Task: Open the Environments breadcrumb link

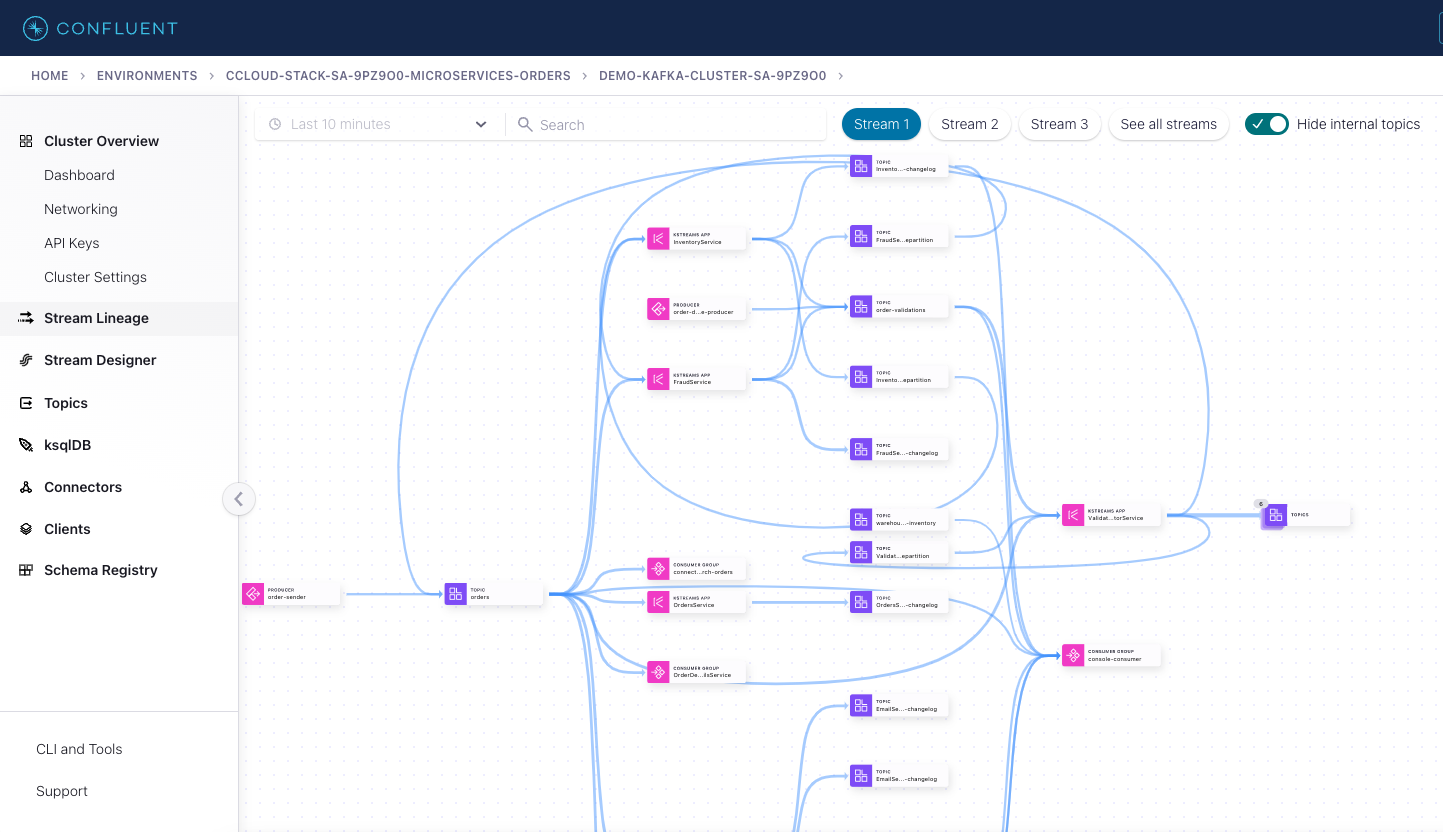Action: pyautogui.click(x=147, y=76)
